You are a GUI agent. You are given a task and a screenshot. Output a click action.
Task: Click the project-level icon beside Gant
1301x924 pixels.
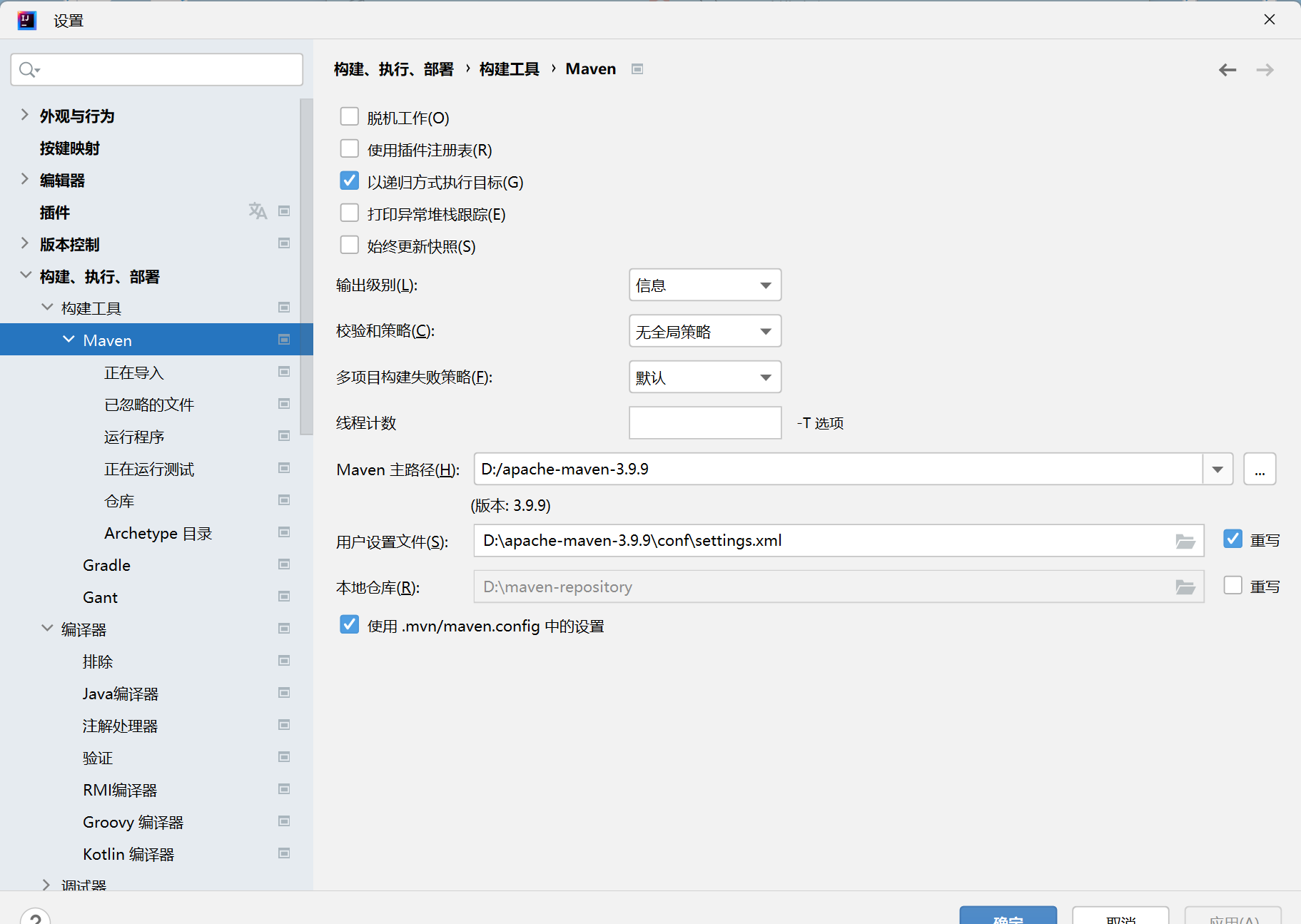284,596
